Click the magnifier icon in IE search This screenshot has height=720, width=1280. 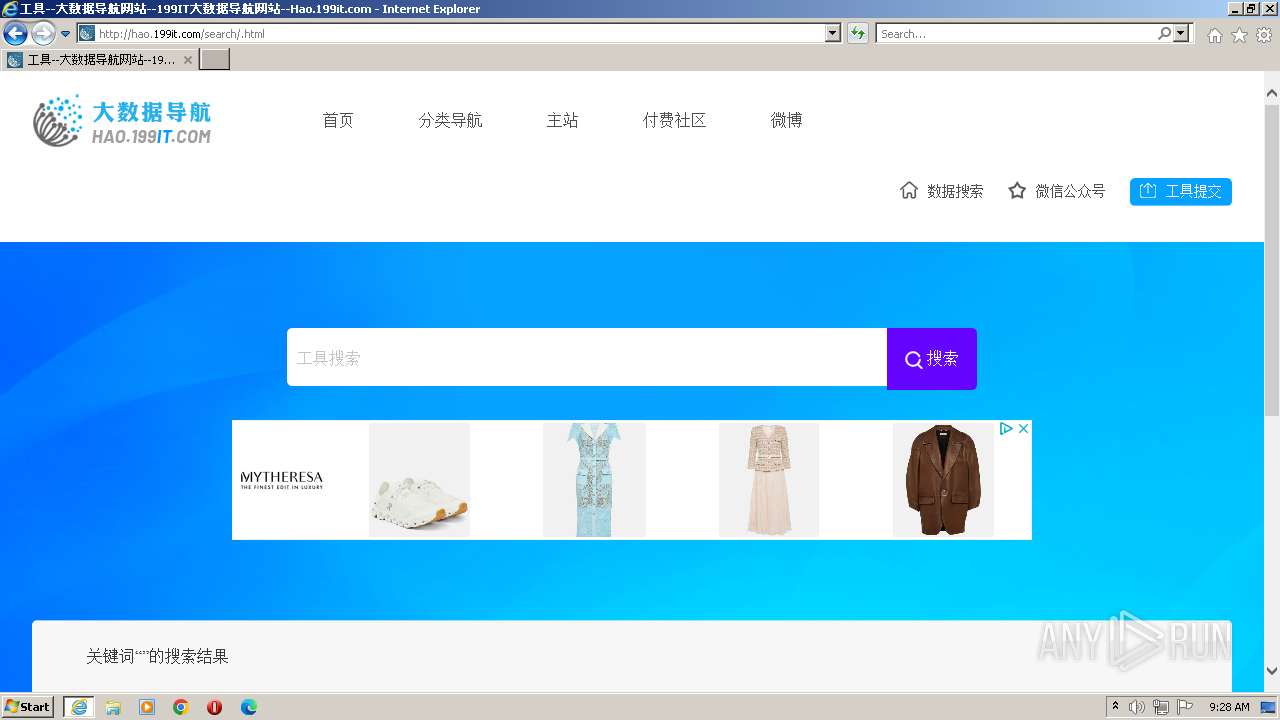pyautogui.click(x=1164, y=34)
